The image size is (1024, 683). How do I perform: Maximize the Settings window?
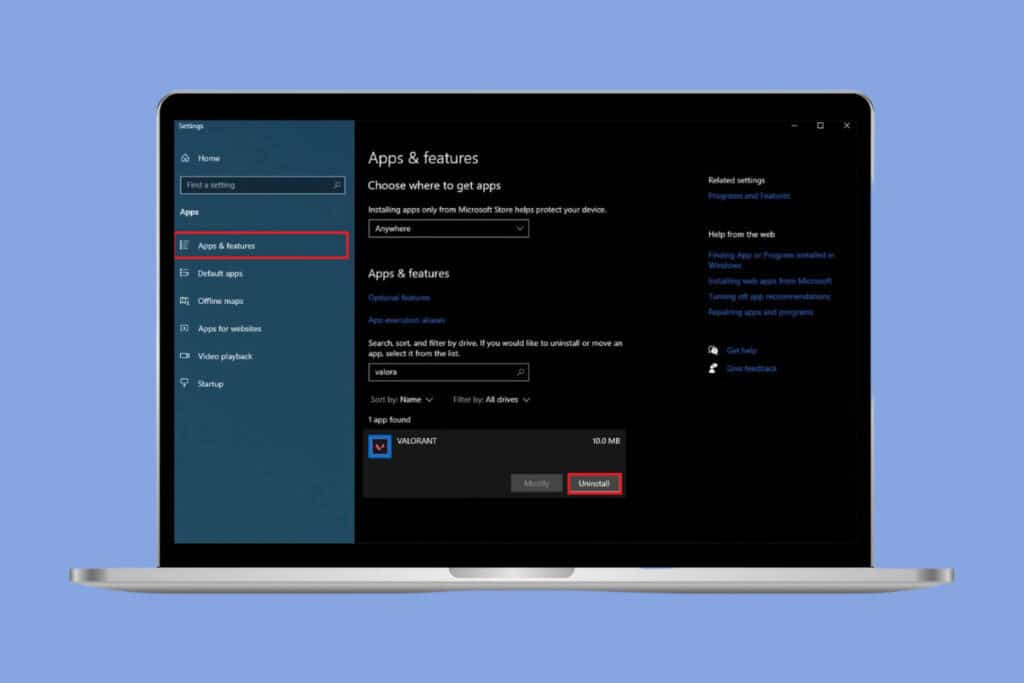coord(820,125)
